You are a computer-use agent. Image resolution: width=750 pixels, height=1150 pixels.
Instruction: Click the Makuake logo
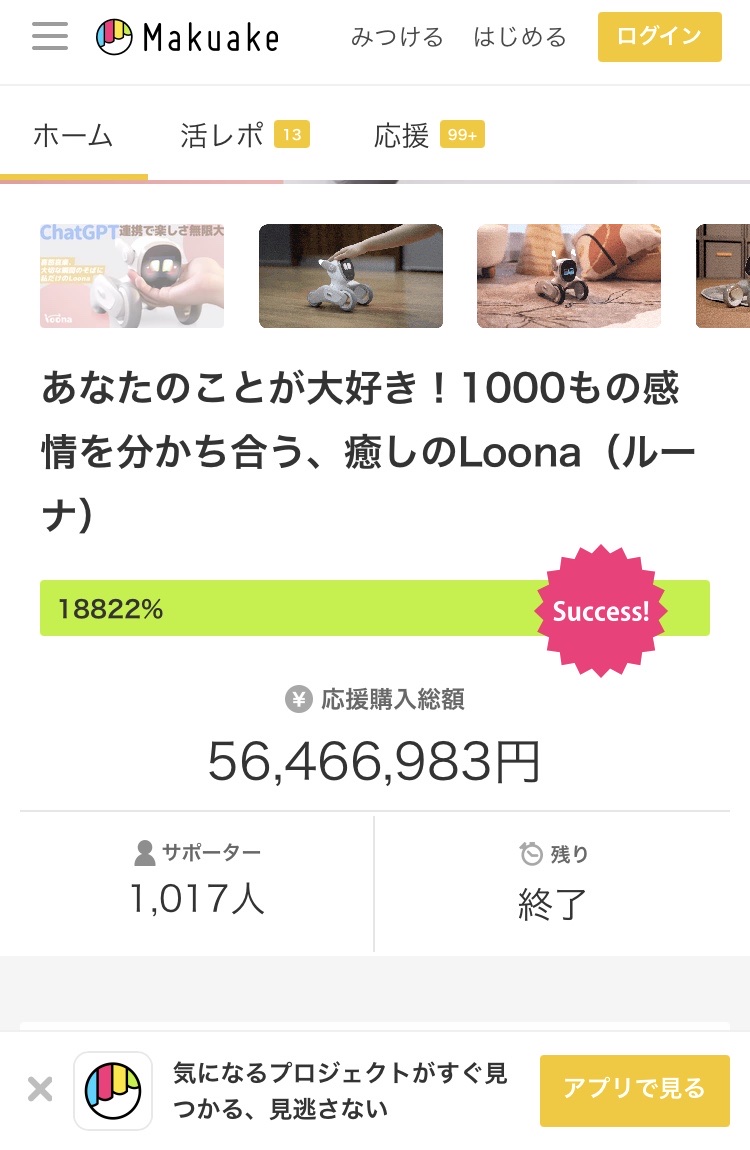coord(187,37)
